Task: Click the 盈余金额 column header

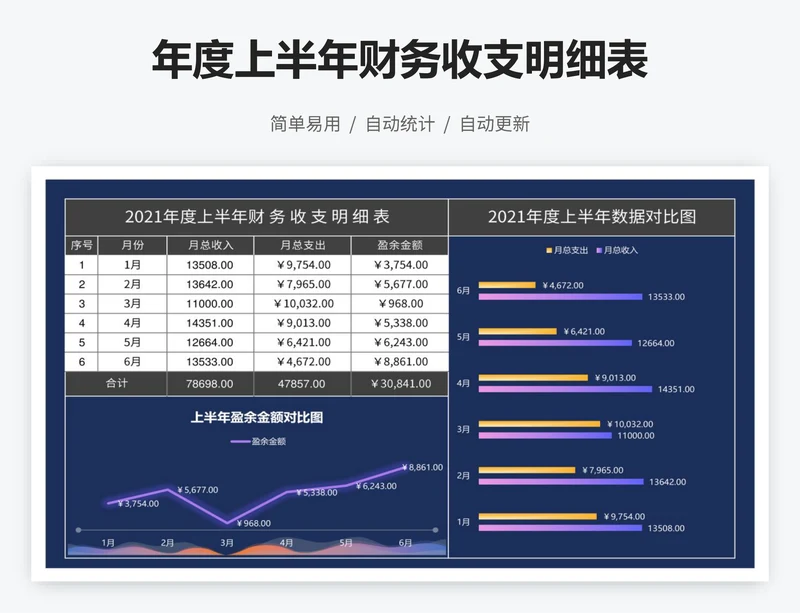Action: click(400, 246)
